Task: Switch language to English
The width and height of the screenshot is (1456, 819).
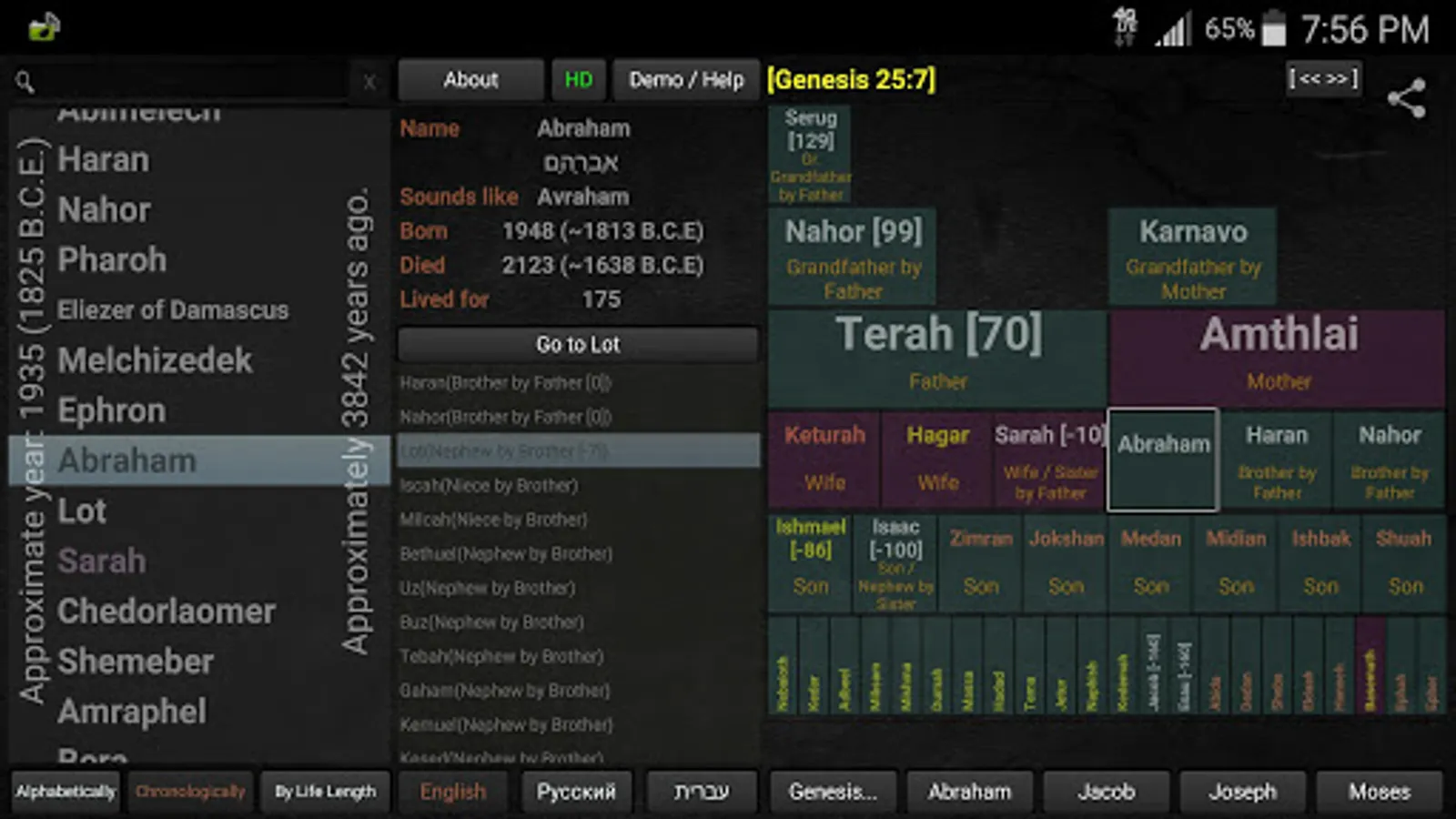Action: (452, 792)
